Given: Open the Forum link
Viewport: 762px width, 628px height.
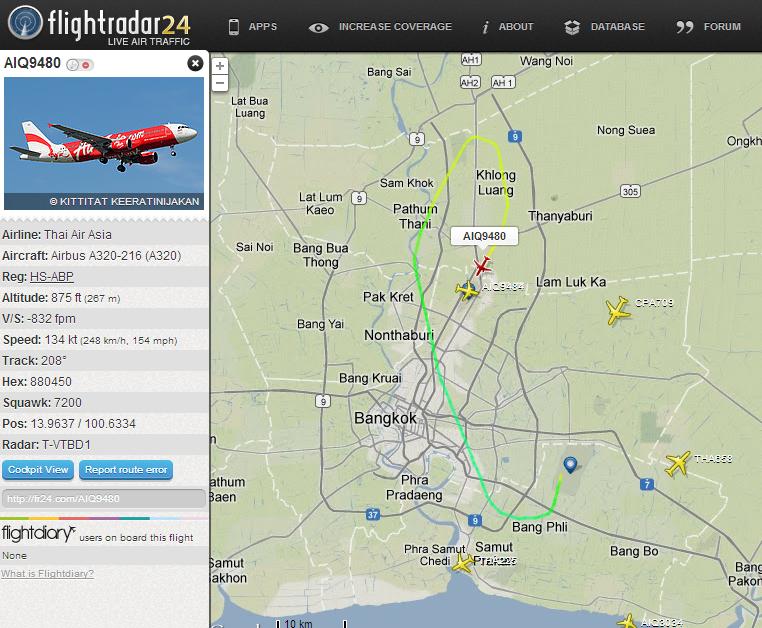Looking at the screenshot, I should 709,27.
